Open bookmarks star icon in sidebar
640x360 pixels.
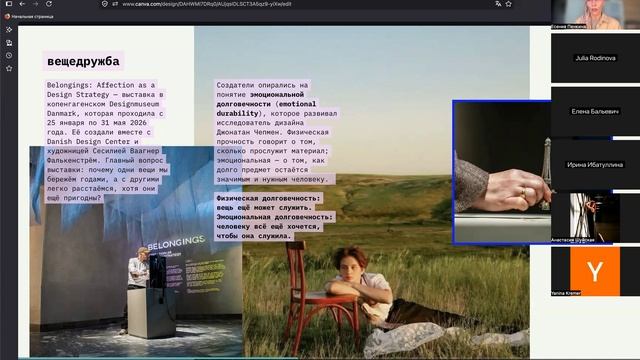pyautogui.click(x=9, y=69)
